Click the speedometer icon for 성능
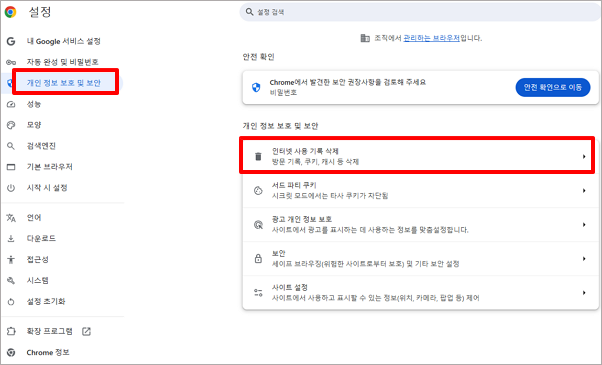 pos(11,104)
